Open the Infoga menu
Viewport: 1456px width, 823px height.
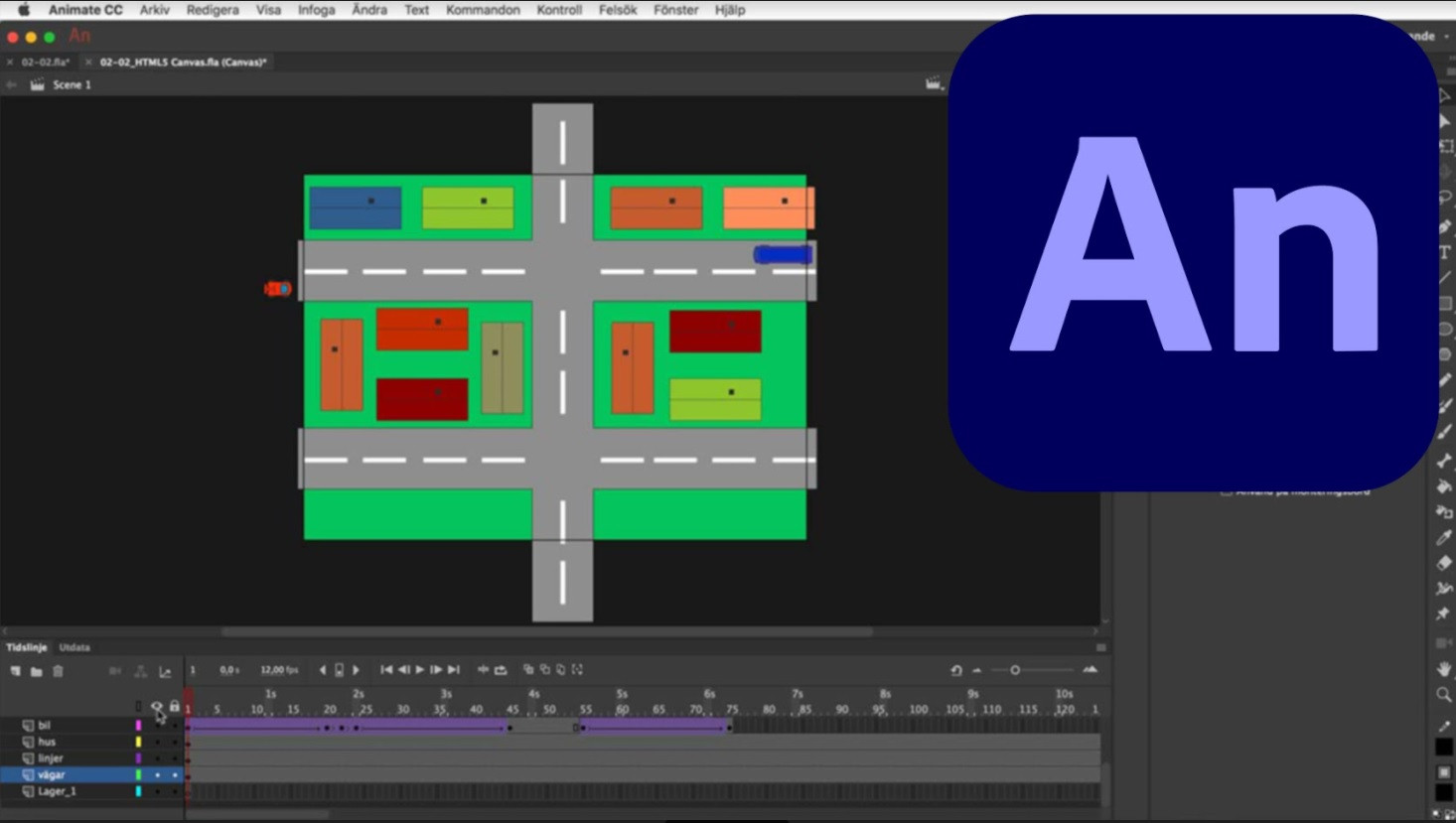coord(317,10)
